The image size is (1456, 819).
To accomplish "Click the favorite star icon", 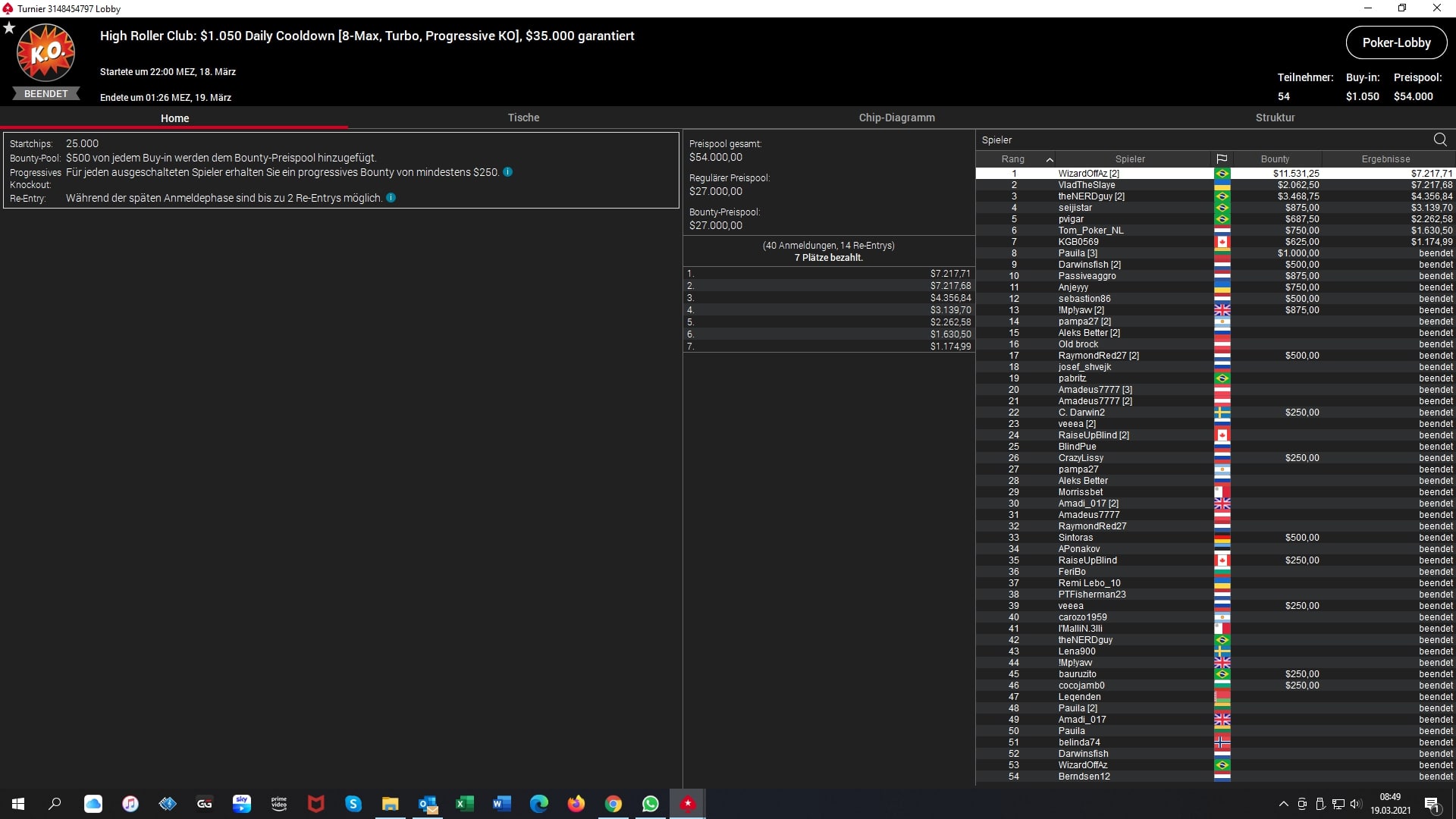I will (x=9, y=28).
